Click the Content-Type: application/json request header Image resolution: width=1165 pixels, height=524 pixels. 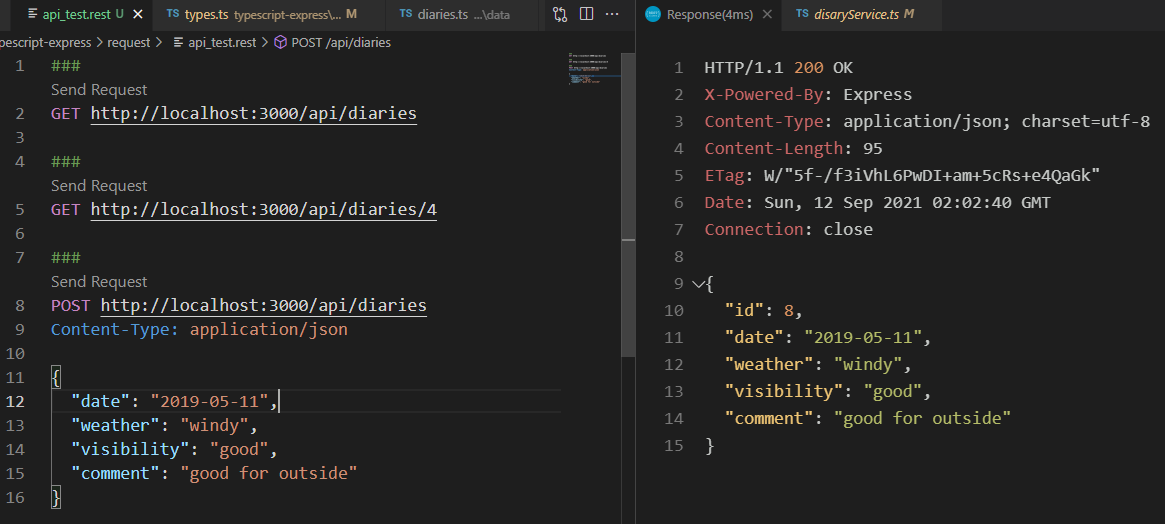tap(199, 329)
